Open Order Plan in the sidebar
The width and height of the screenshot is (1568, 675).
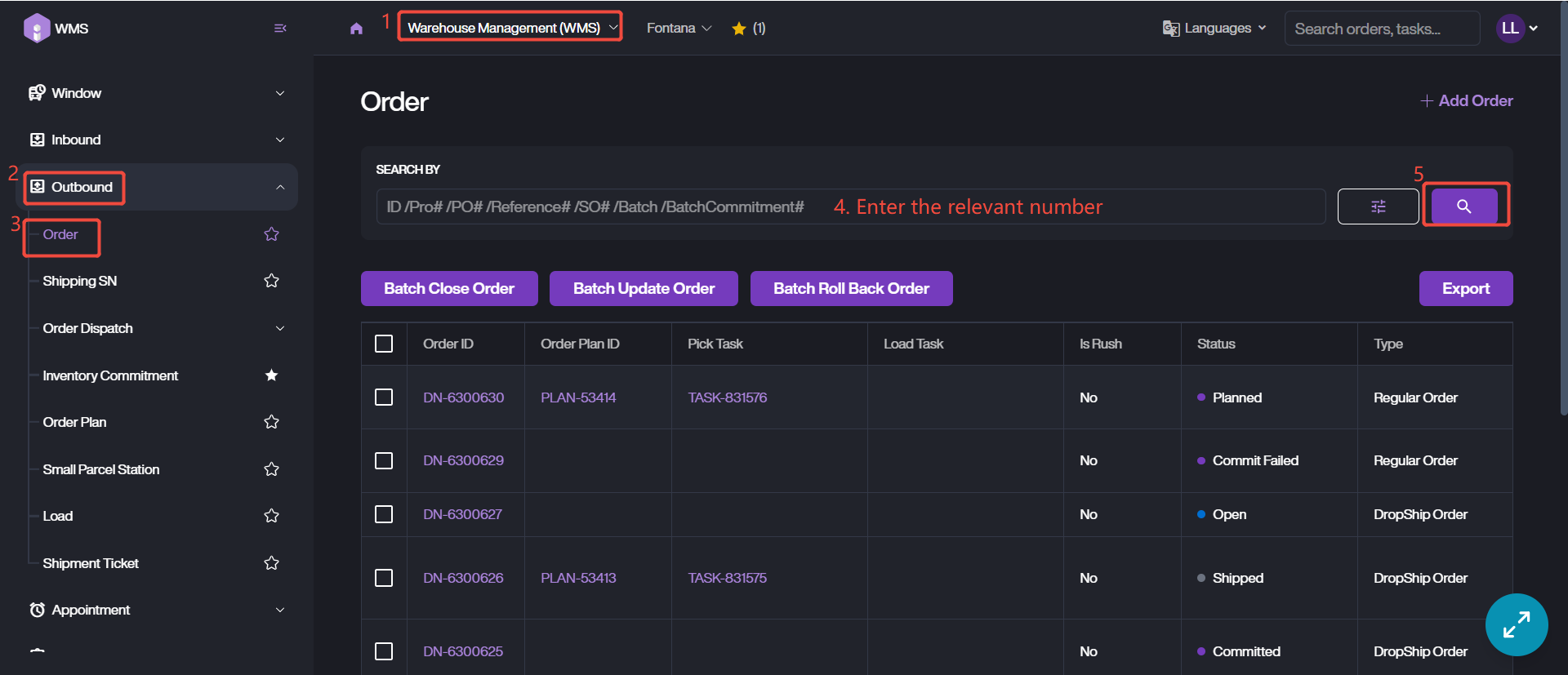coord(75,422)
